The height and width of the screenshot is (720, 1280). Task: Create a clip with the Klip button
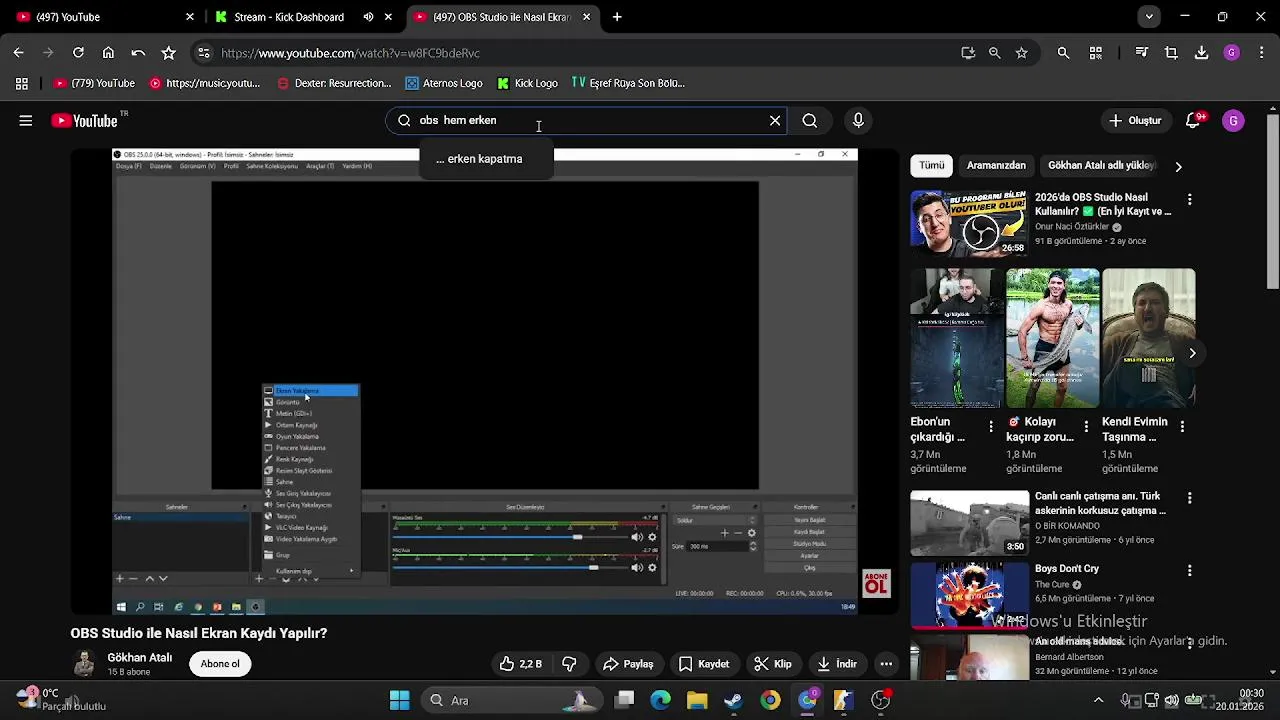click(x=773, y=664)
